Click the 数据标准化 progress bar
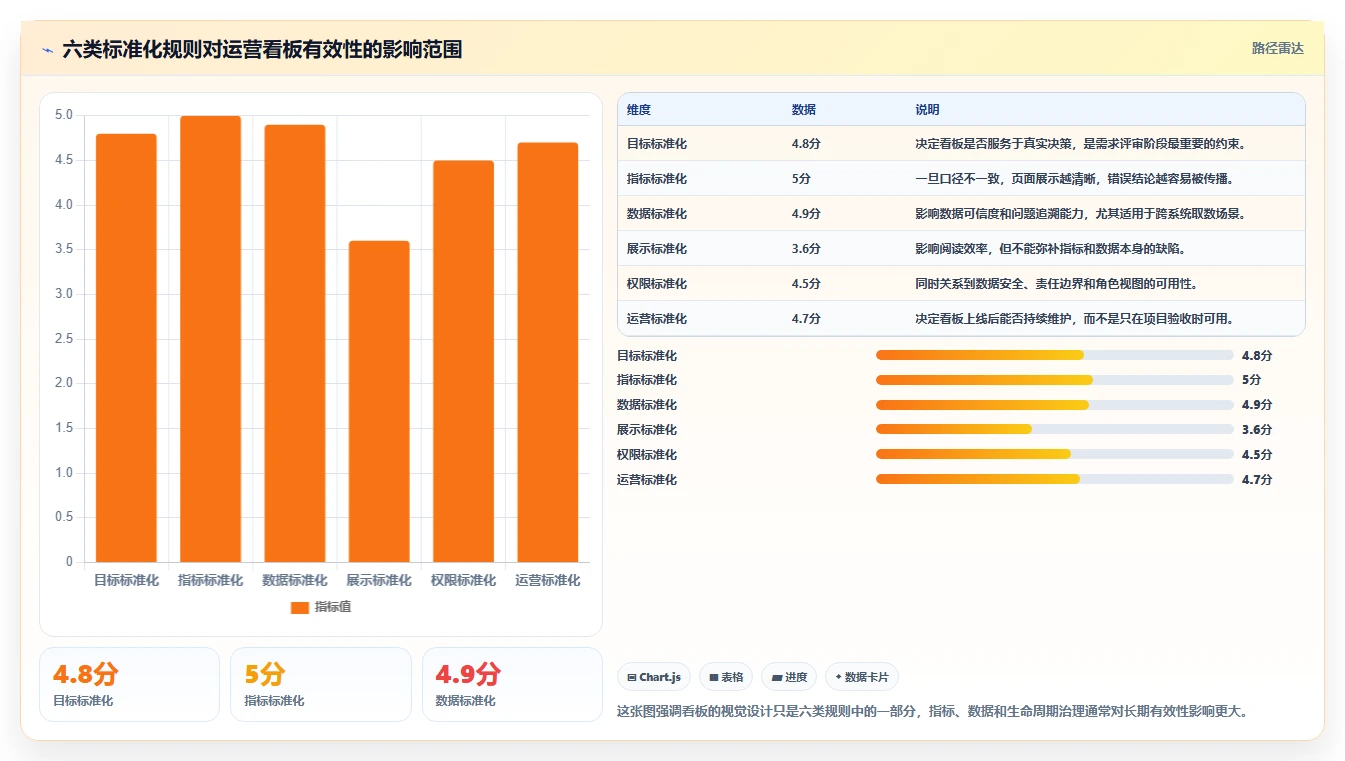 pos(1055,405)
